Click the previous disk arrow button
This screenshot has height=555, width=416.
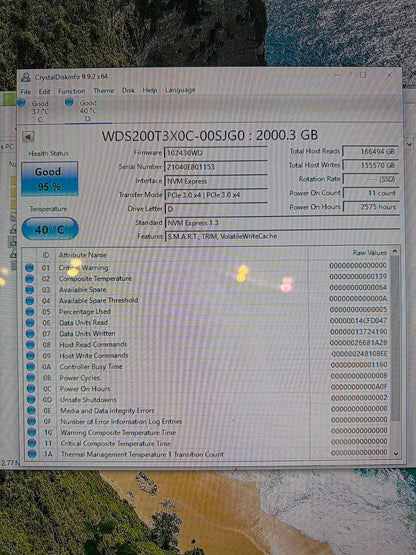coord(28,137)
